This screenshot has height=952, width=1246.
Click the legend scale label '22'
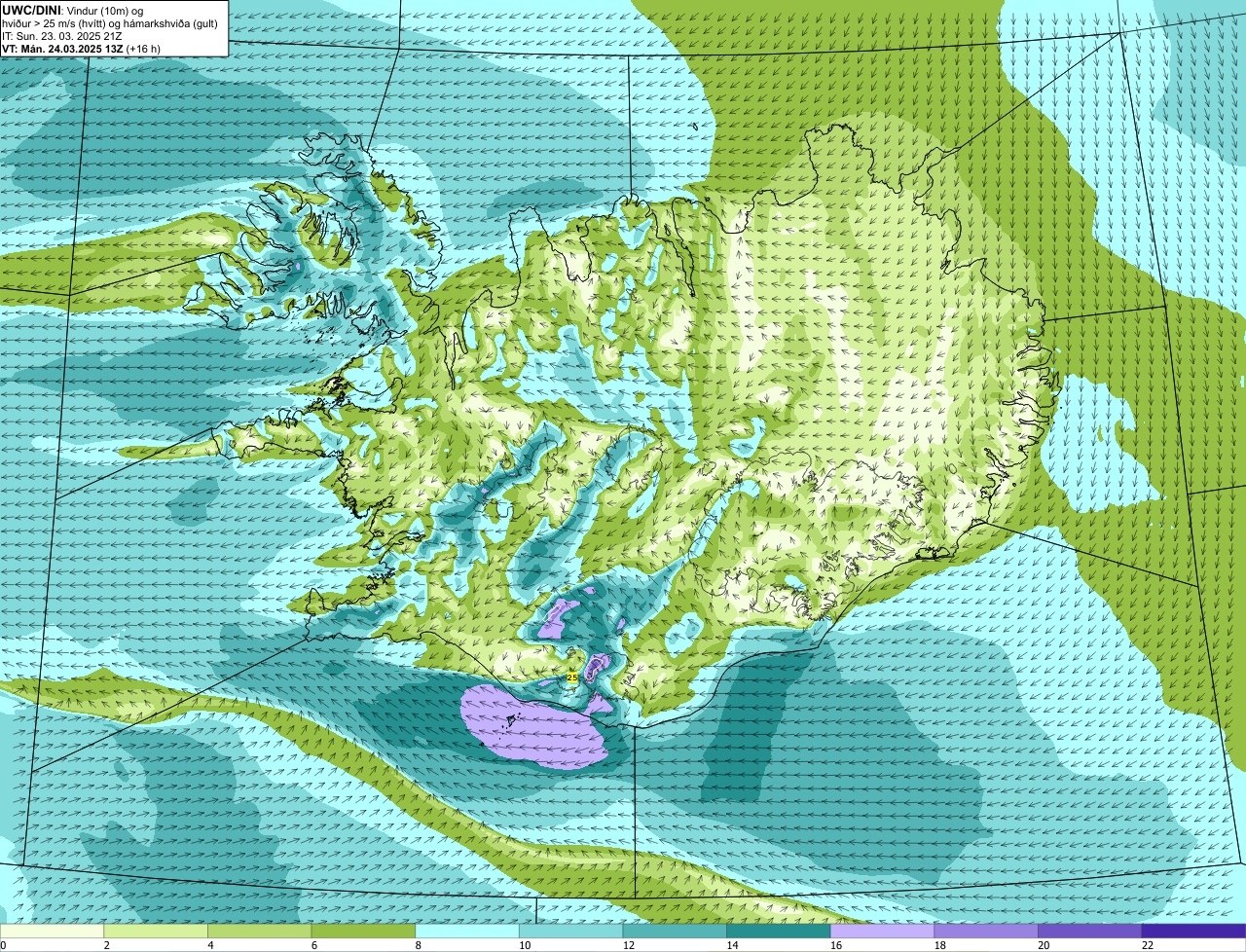(x=1148, y=945)
